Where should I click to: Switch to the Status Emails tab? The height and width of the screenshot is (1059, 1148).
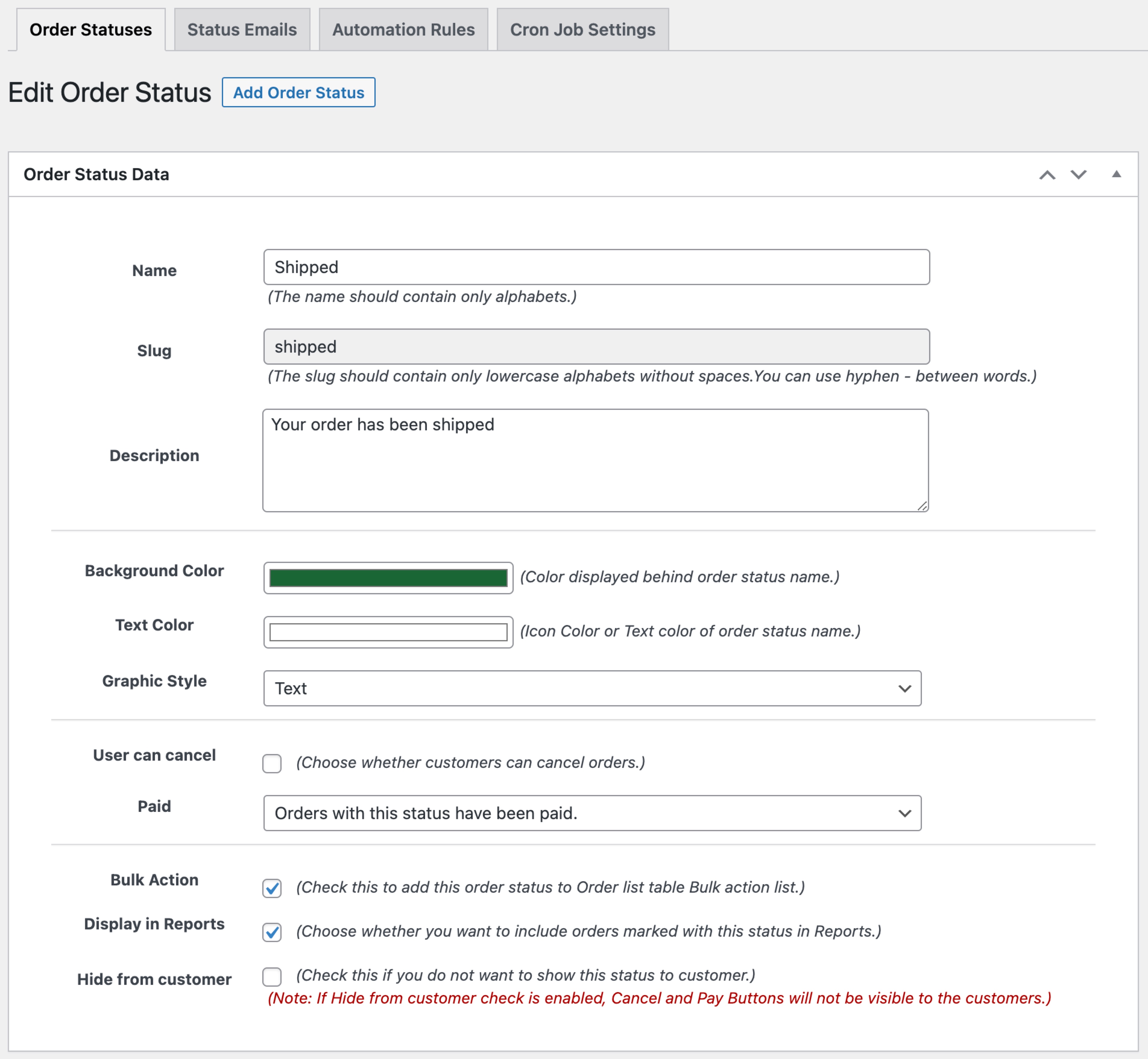coord(241,29)
